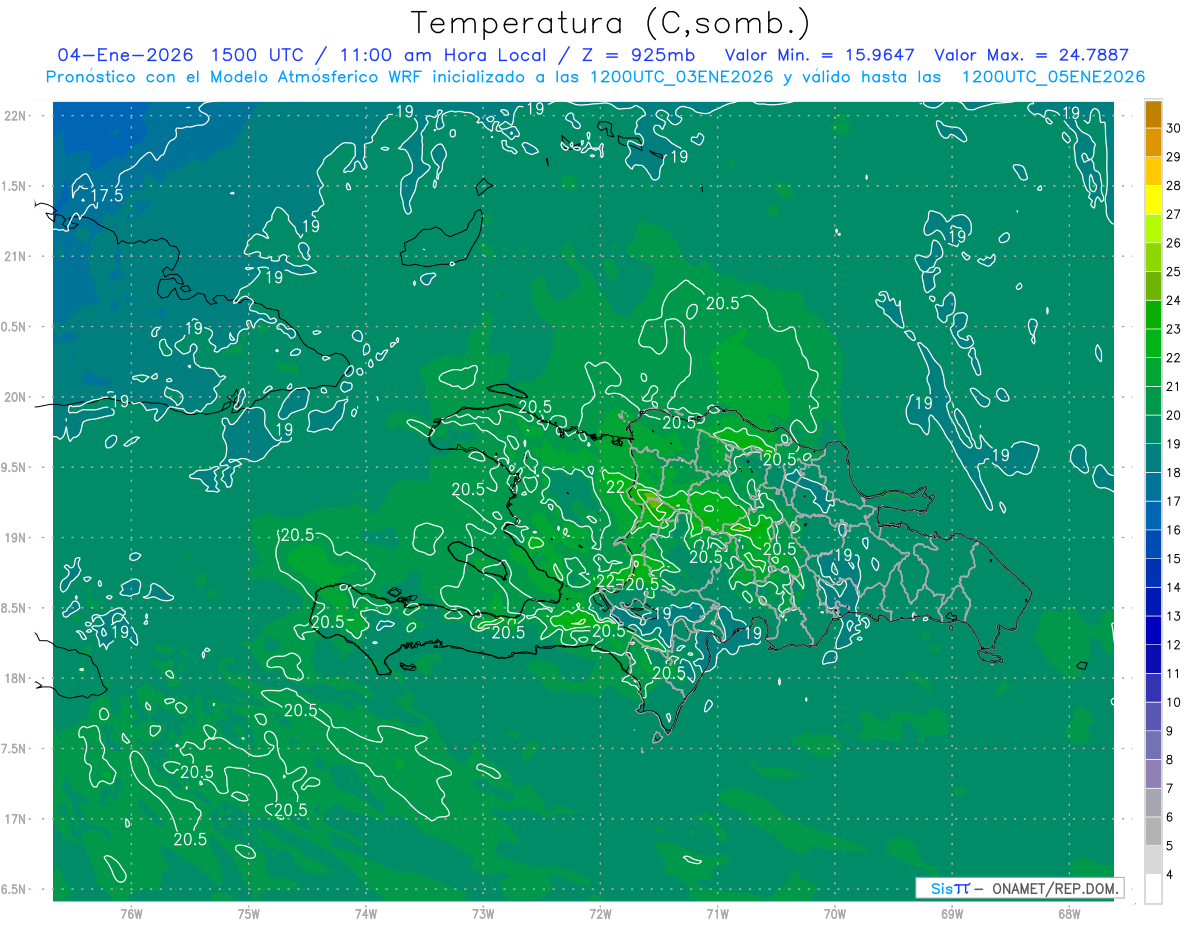1200x927 pixels.
Task: Click the "75W" longitude label
Action: pyautogui.click(x=249, y=914)
